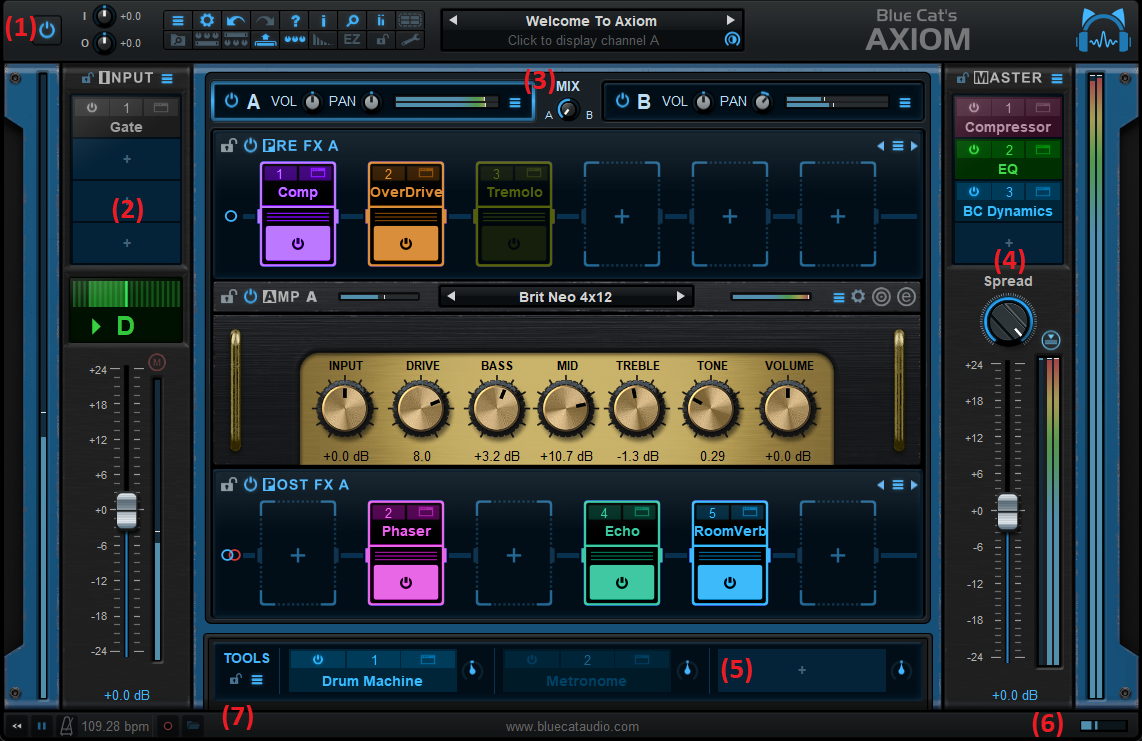Click the undo arrow icon

[236, 20]
